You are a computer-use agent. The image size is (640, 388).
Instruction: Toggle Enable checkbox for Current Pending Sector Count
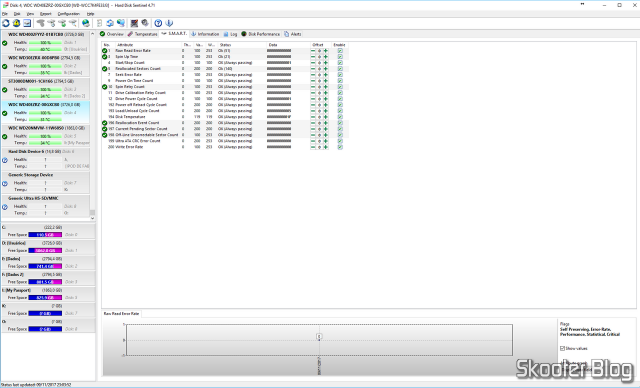click(340, 129)
